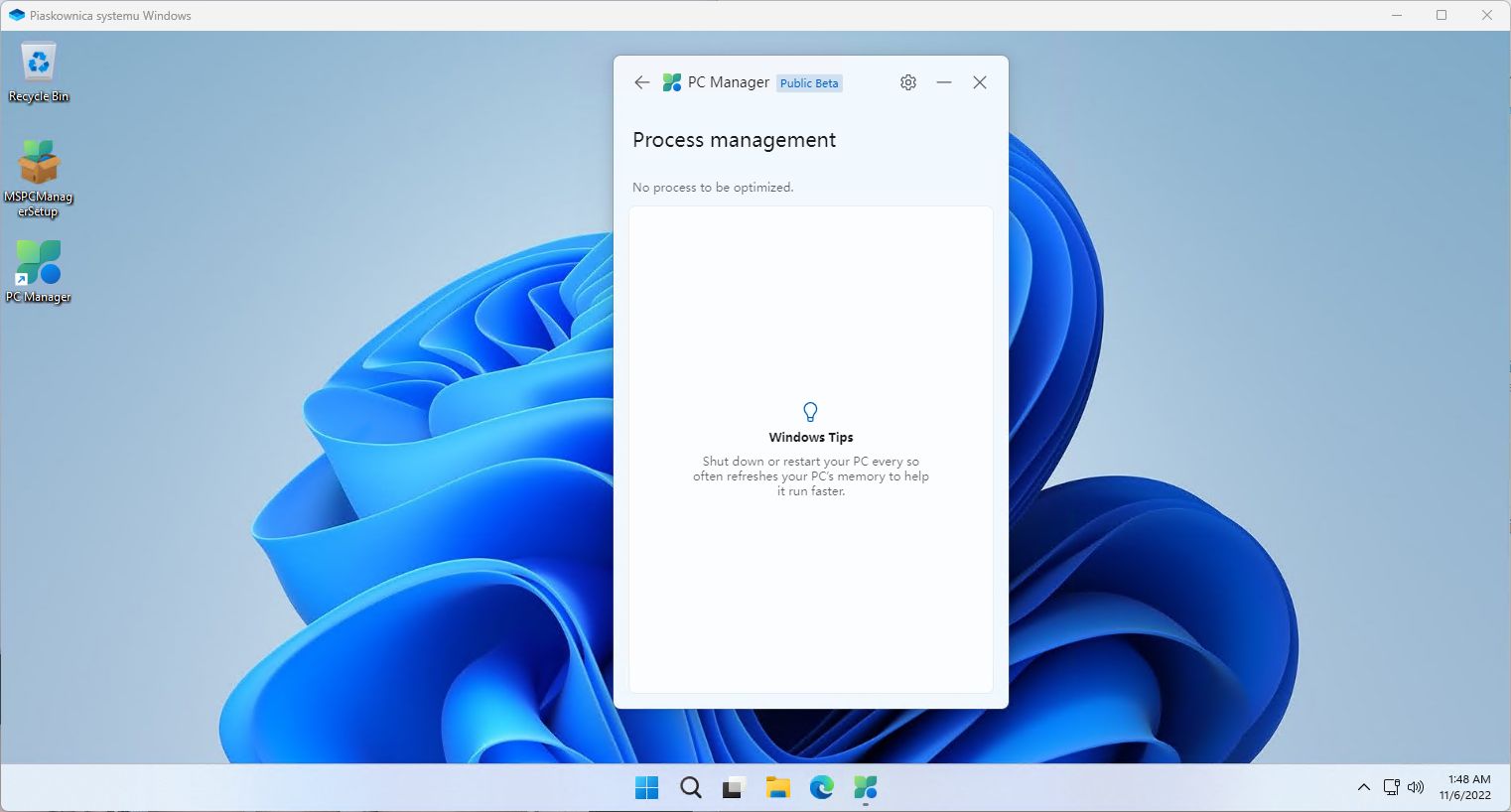Open File Explorer from the taskbar
This screenshot has width=1511, height=812.
777,788
